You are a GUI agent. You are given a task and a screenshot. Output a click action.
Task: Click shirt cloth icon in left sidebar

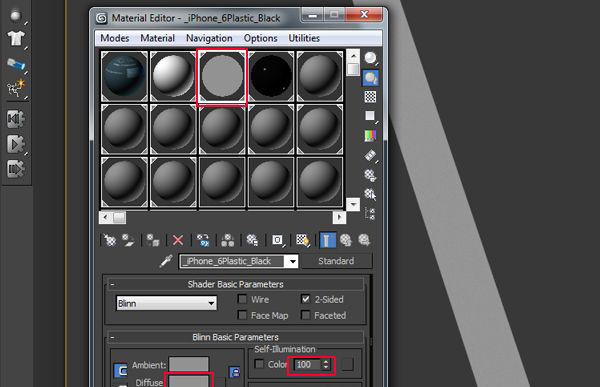click(16, 39)
